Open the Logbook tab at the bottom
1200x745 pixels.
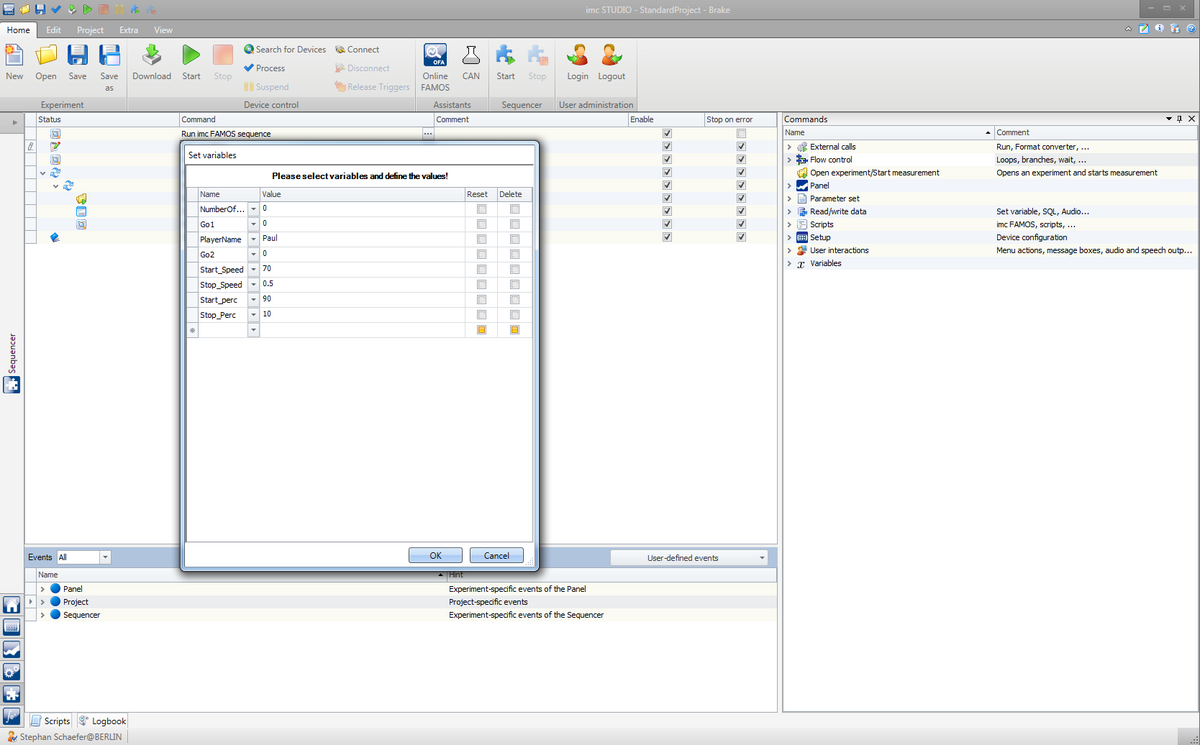pos(101,720)
